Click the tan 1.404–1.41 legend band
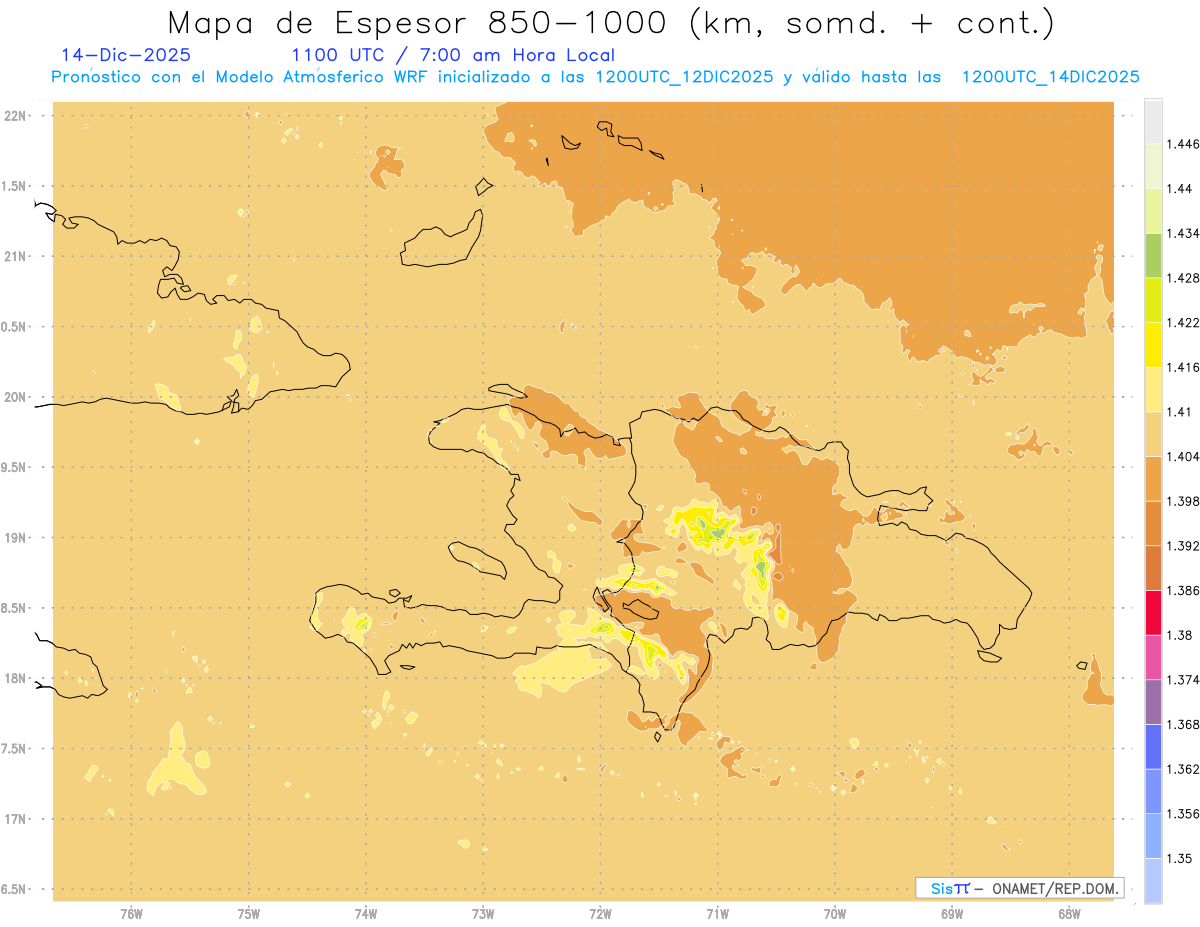Screen dimensions: 1200x927 click(x=1153, y=434)
